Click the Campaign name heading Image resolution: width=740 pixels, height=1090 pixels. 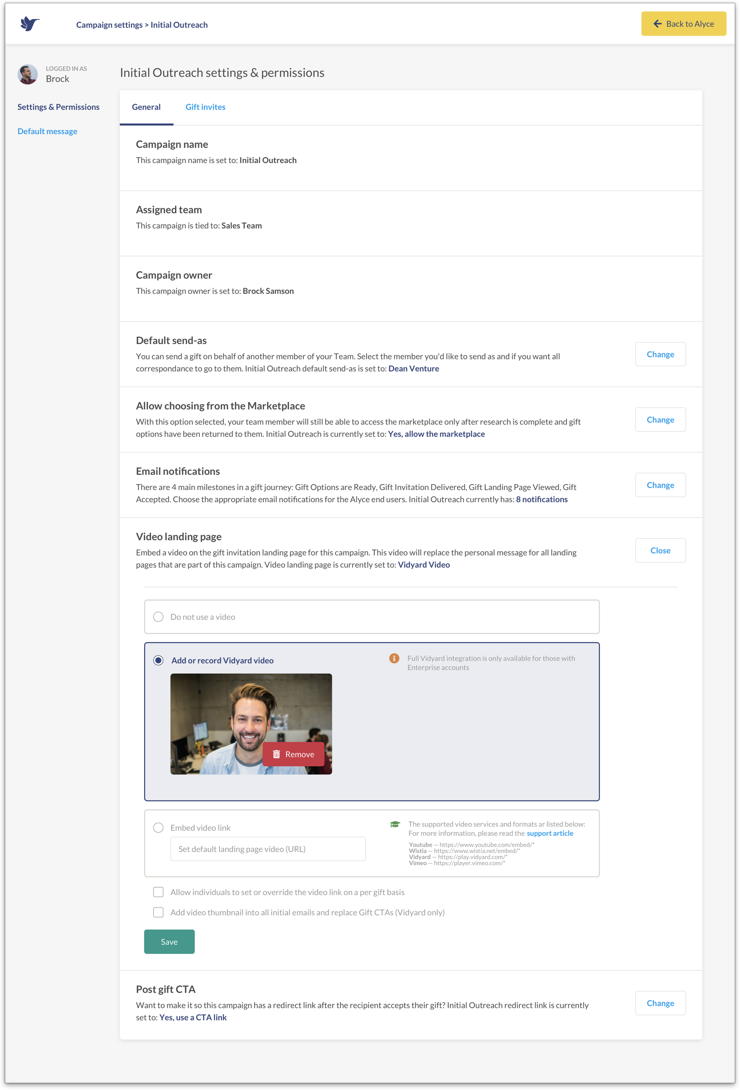172,145
